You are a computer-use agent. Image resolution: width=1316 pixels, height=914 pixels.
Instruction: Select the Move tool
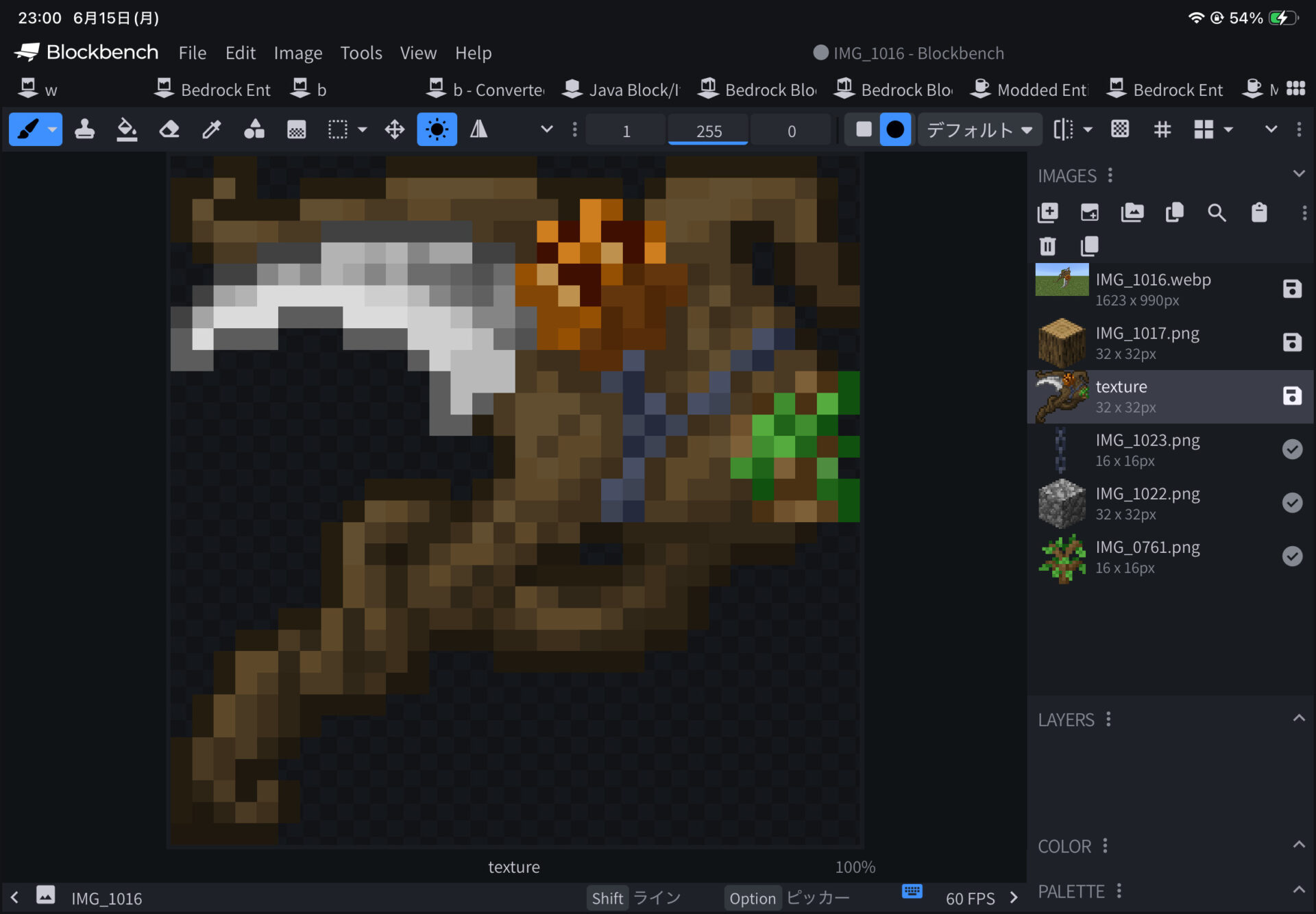point(395,129)
